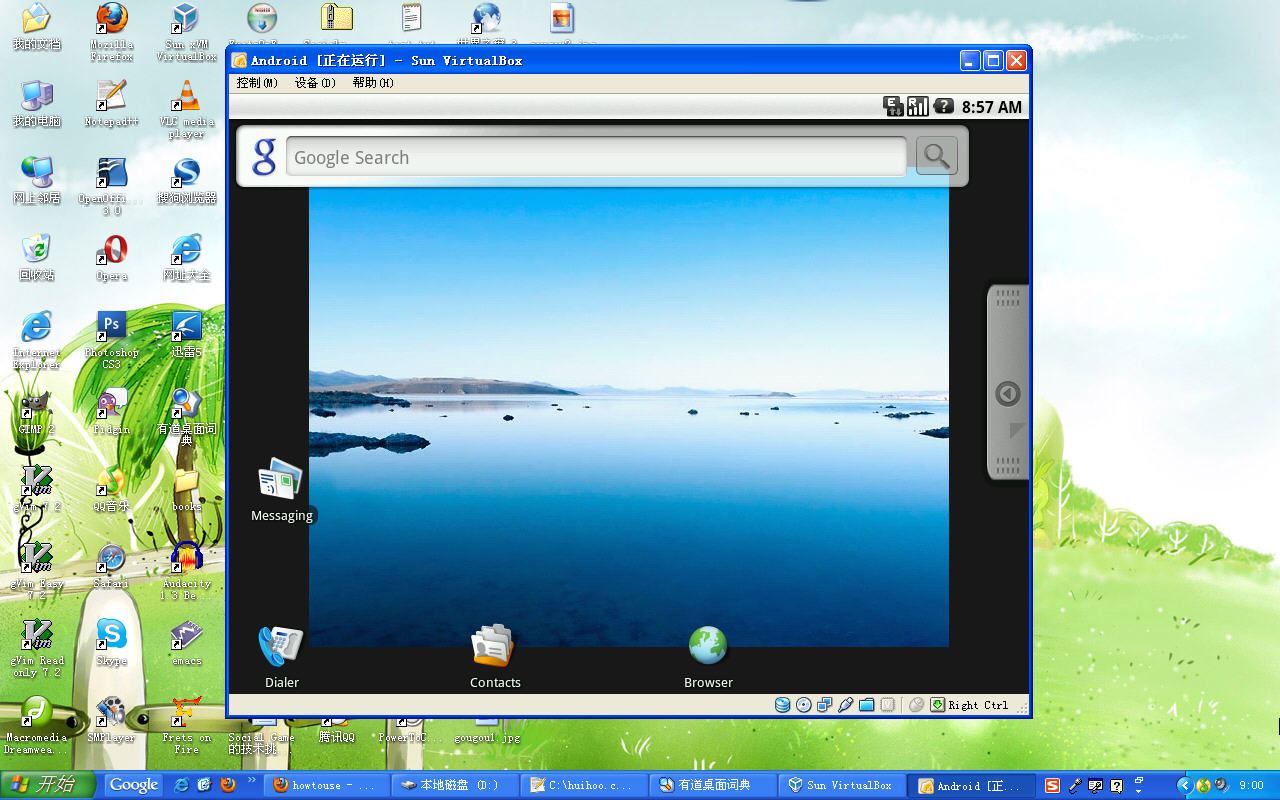Open the 控制(M) menu
The width and height of the screenshot is (1280, 800).
point(257,83)
